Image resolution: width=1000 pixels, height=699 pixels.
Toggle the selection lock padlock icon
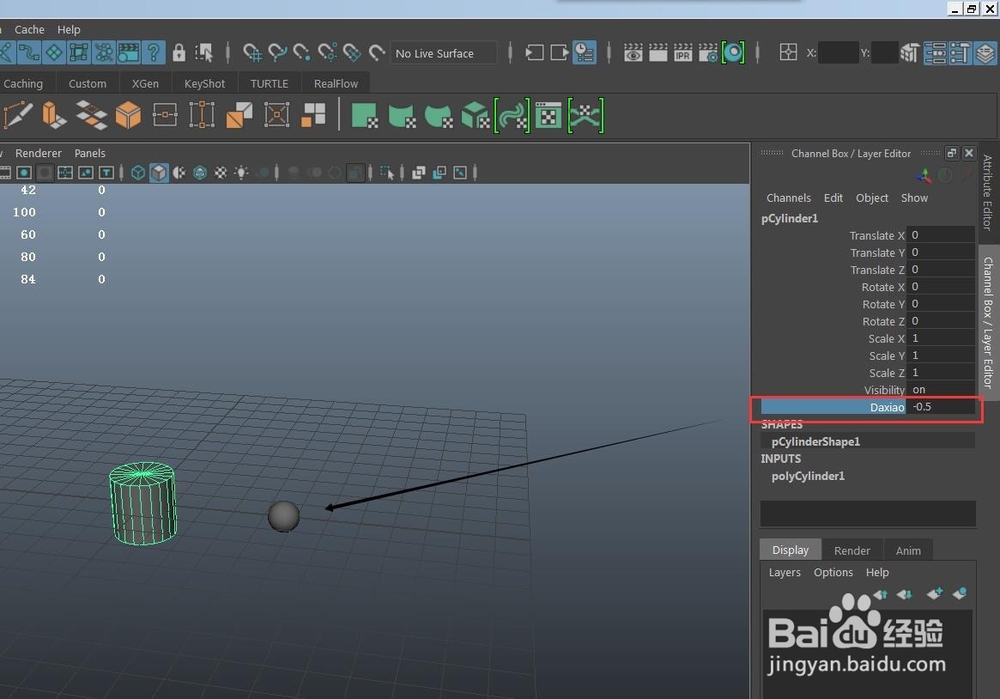click(179, 53)
